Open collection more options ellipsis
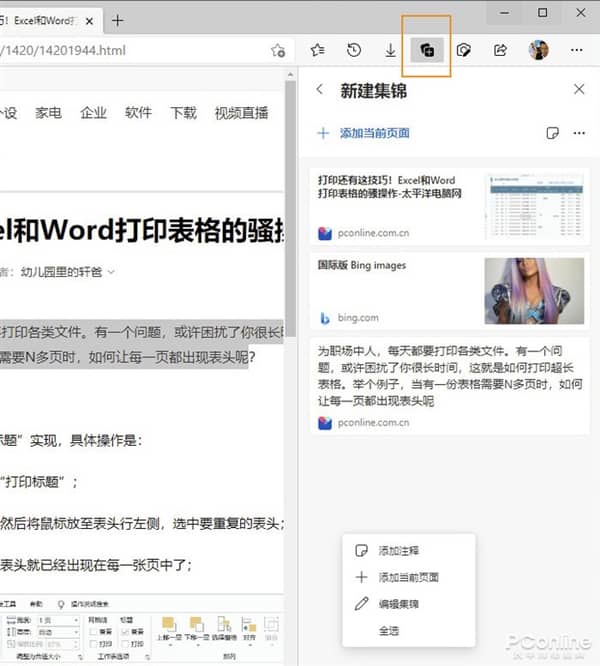600x666 pixels. 578,133
